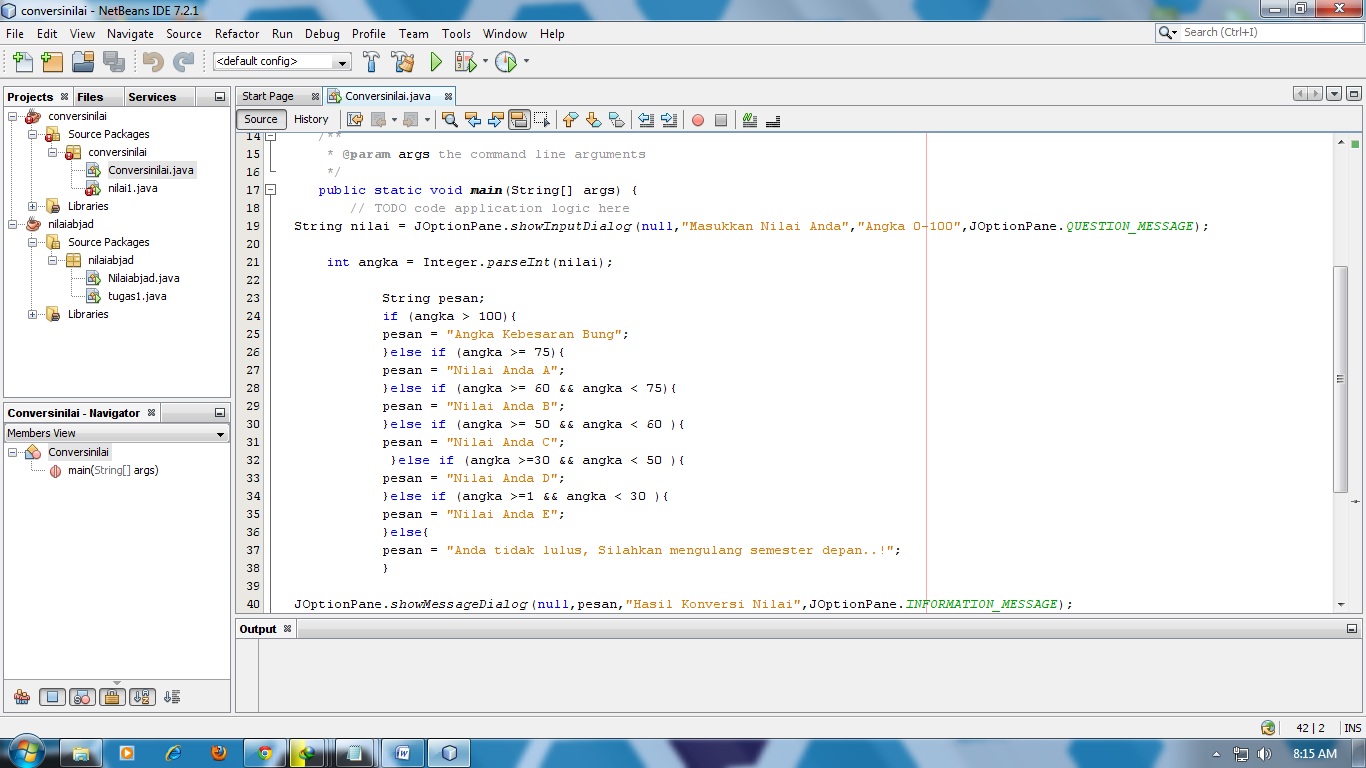Click the Profile Project icon
Screen dimensions: 1366x768
tap(506, 62)
